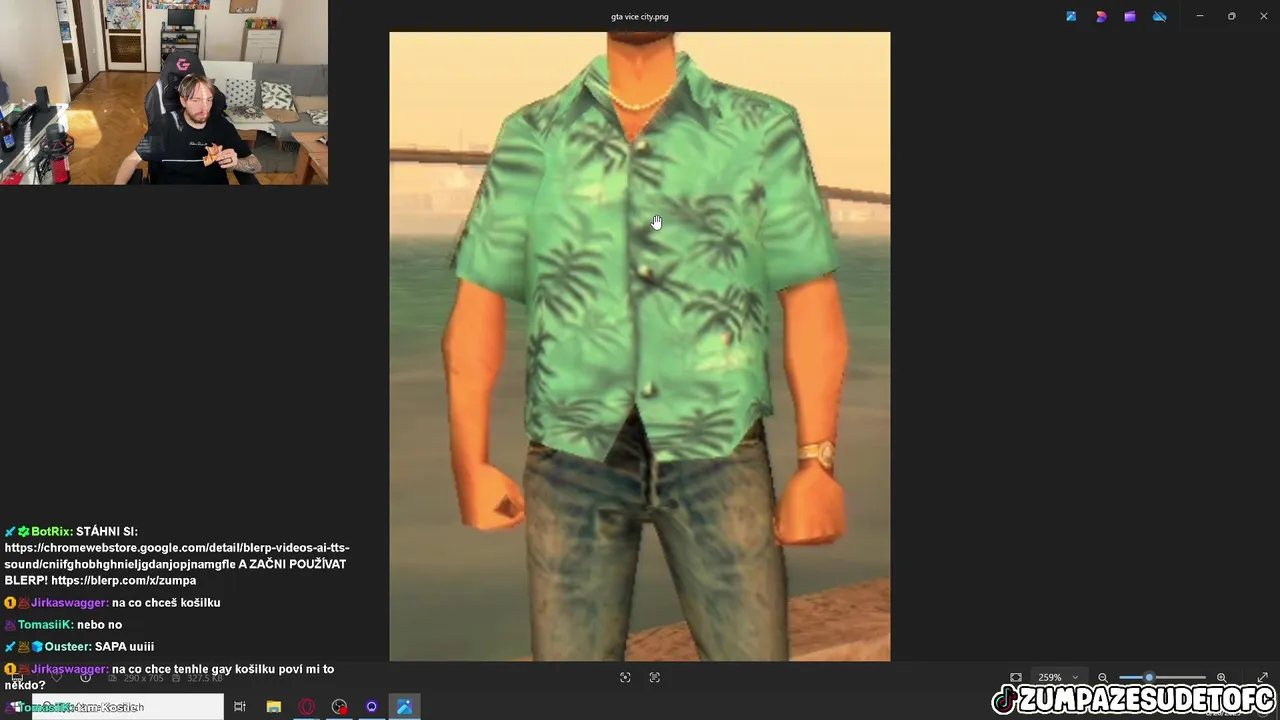The image size is (1280, 720).
Task: Enter full screen with the arrows icon
Action: 1262,677
